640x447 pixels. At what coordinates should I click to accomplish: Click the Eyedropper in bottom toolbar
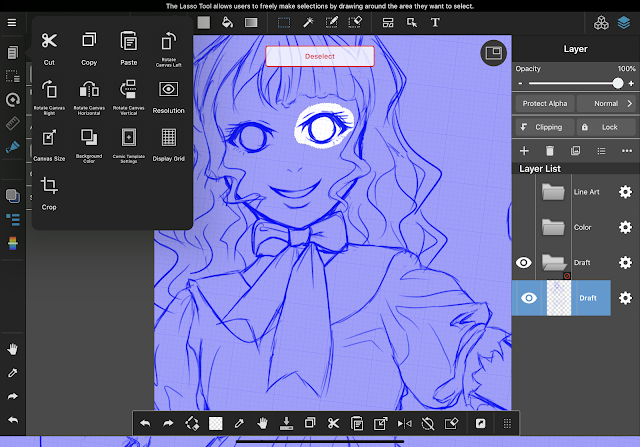239,424
